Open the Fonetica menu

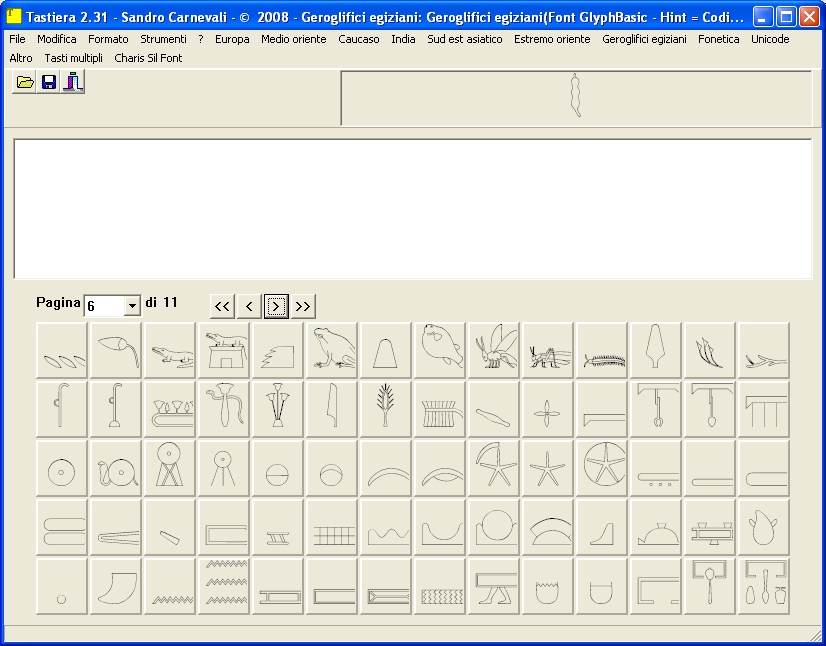pos(719,39)
